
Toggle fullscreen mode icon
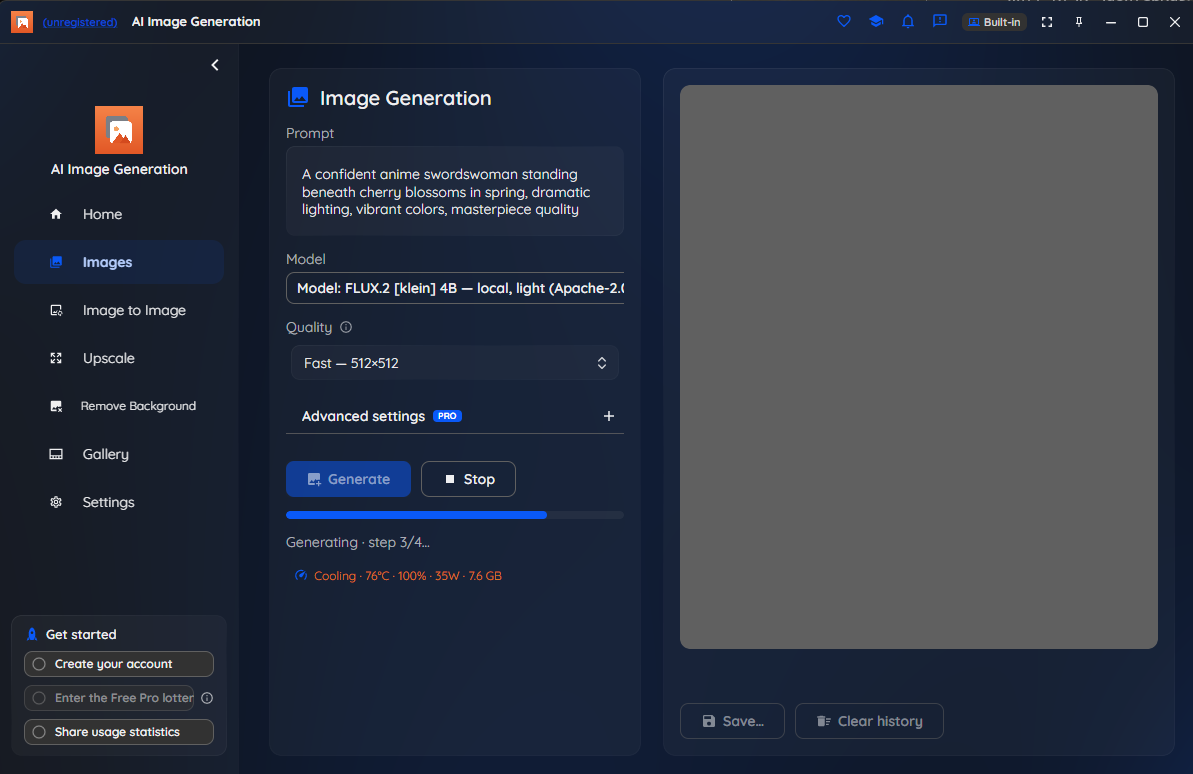[x=1047, y=22]
